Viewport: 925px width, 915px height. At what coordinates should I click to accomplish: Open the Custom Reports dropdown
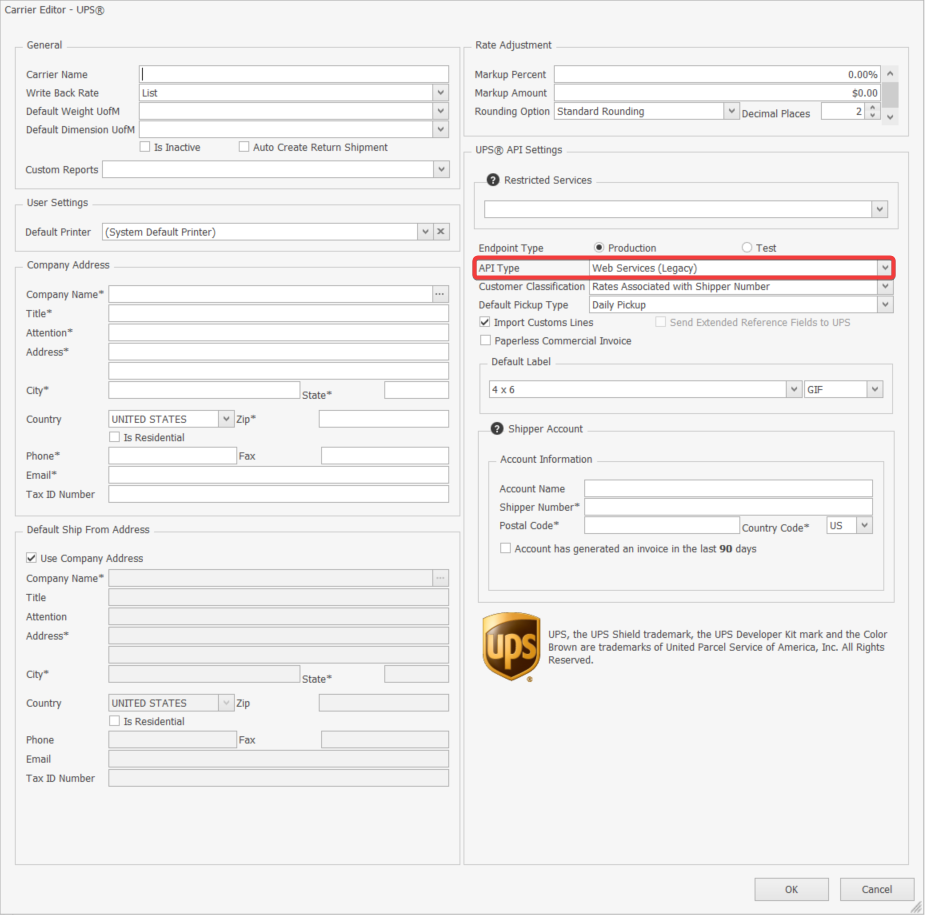pyautogui.click(x=440, y=170)
